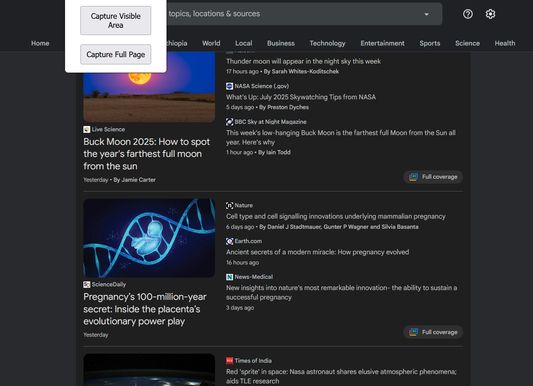This screenshot has width=533, height=386.
Task: Click the Times of India source icon
Action: (229, 361)
